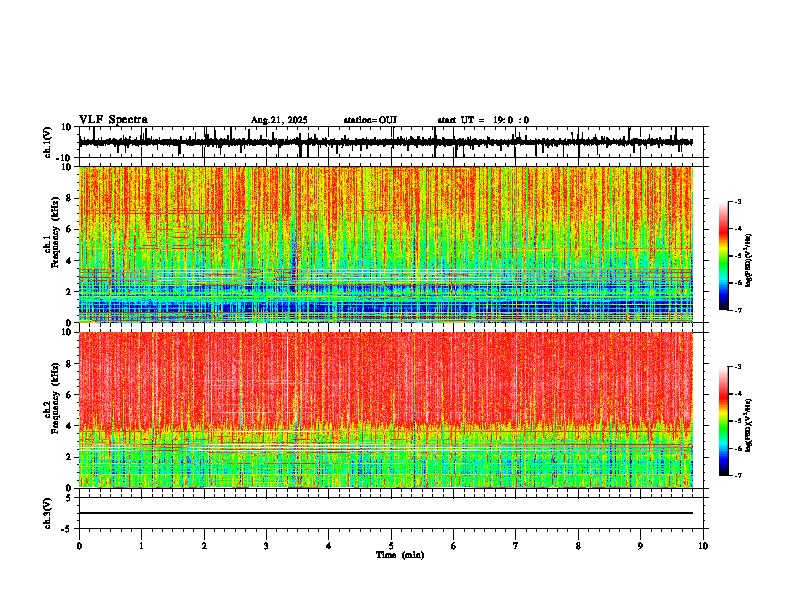Click the "4" kHz tick on ch.1 frequency axis
792x612 pixels.
point(69,261)
